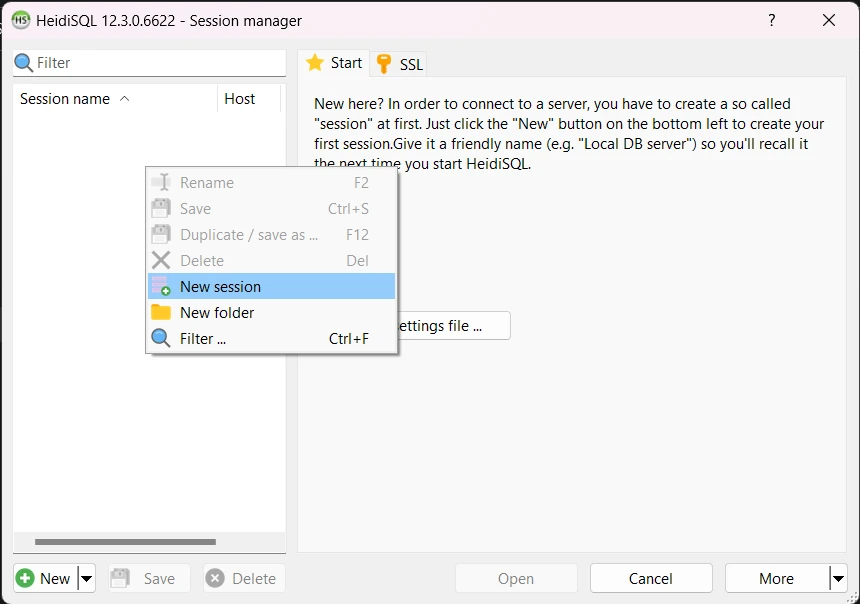860x604 pixels.
Task: Click the magnifier icon in Filter box
Action: tap(24, 63)
